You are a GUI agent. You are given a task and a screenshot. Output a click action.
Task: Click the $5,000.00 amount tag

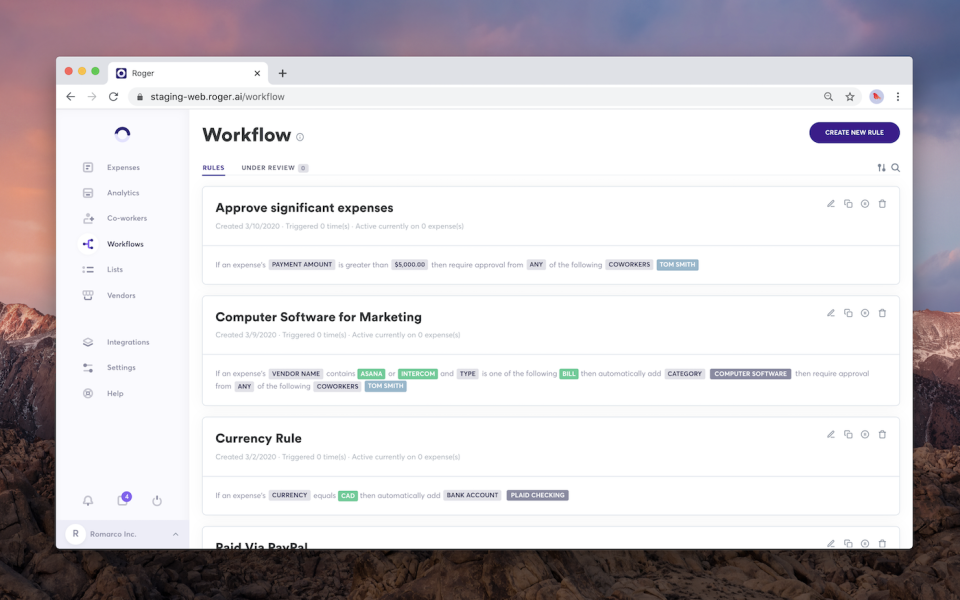tap(410, 264)
